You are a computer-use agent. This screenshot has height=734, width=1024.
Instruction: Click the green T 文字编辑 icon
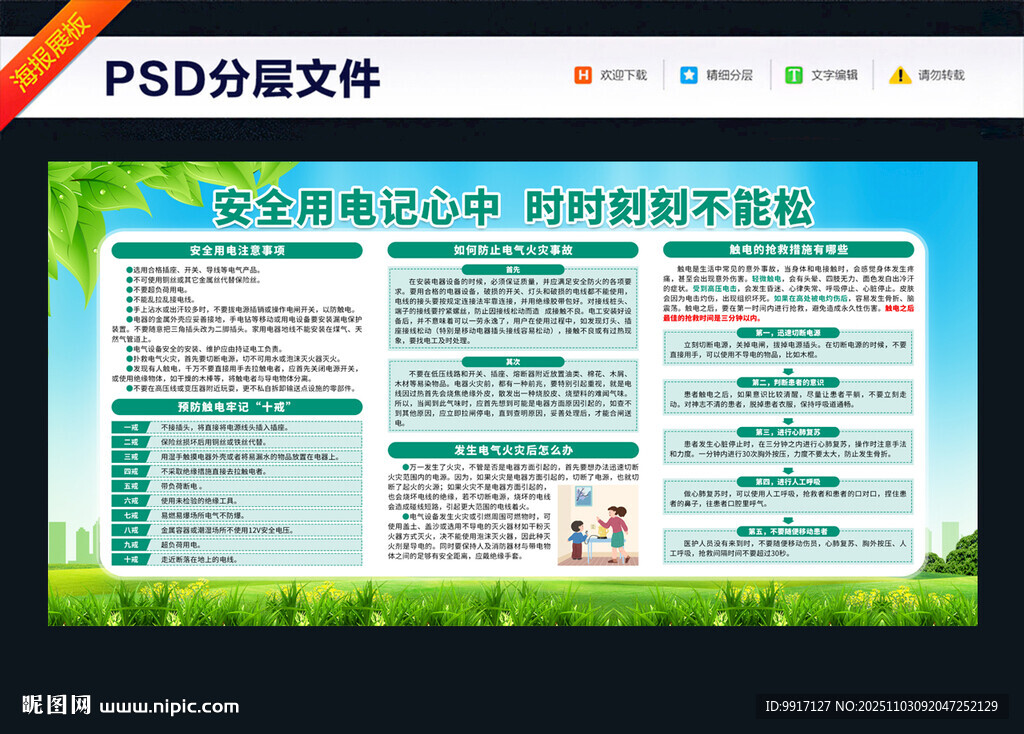coord(793,75)
